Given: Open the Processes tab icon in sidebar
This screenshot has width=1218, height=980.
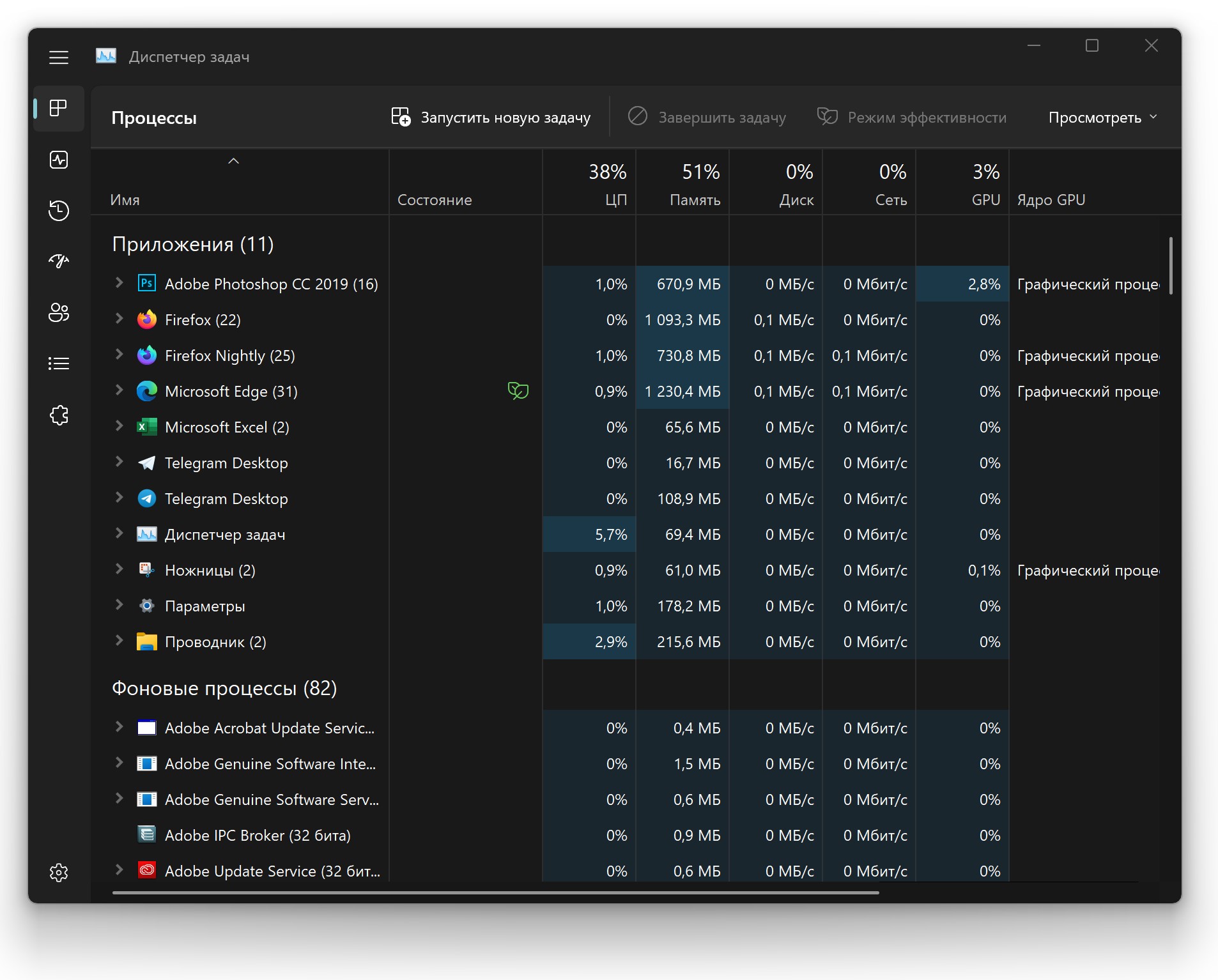Looking at the screenshot, I should (x=59, y=108).
